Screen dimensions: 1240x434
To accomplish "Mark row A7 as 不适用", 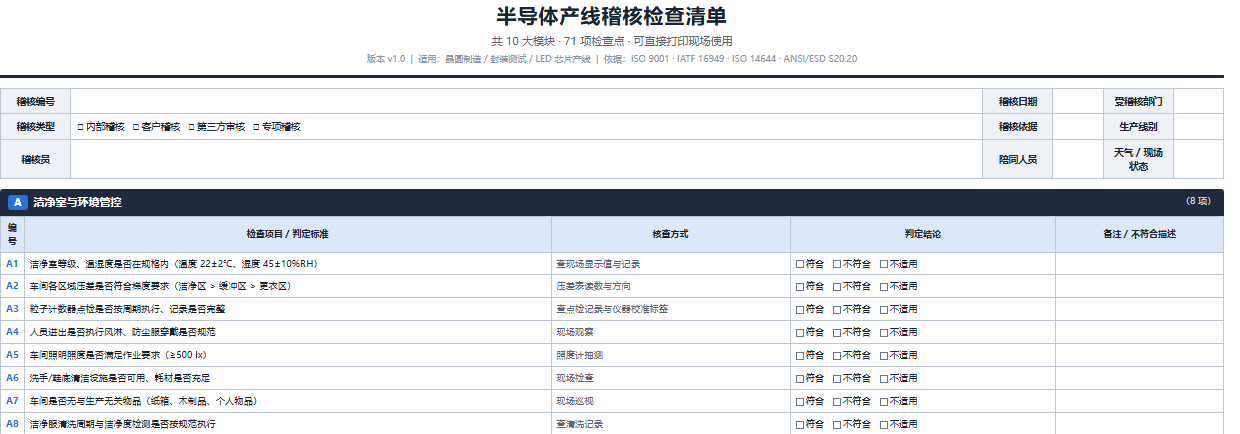I will [x=883, y=401].
